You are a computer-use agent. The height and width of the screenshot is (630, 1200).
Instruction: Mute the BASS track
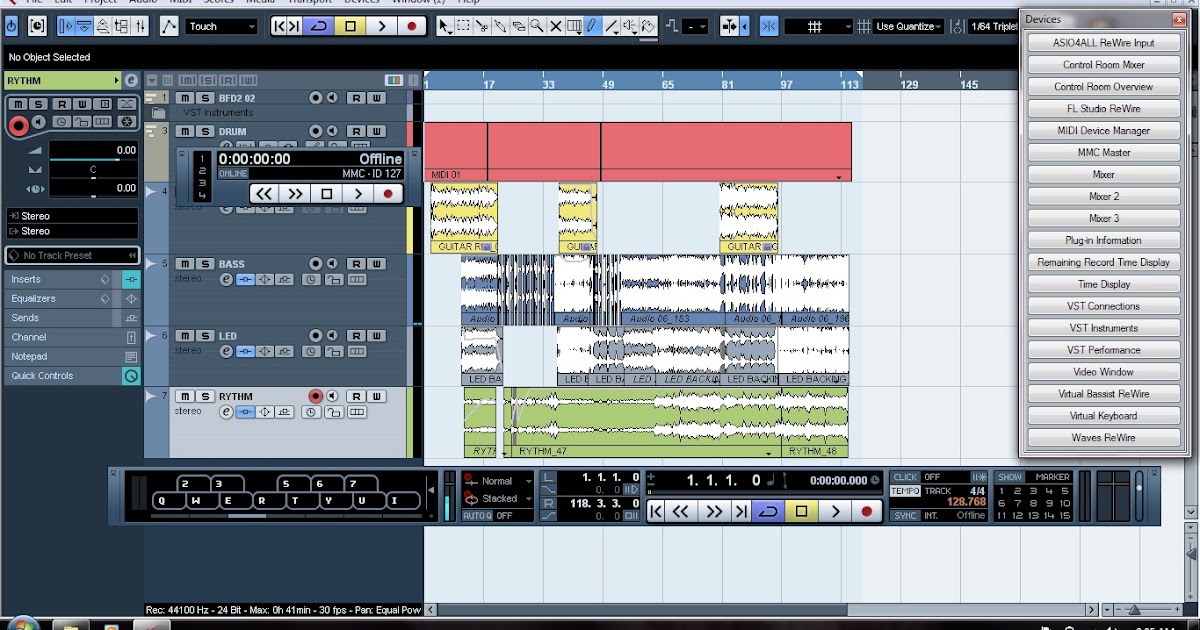(184, 264)
